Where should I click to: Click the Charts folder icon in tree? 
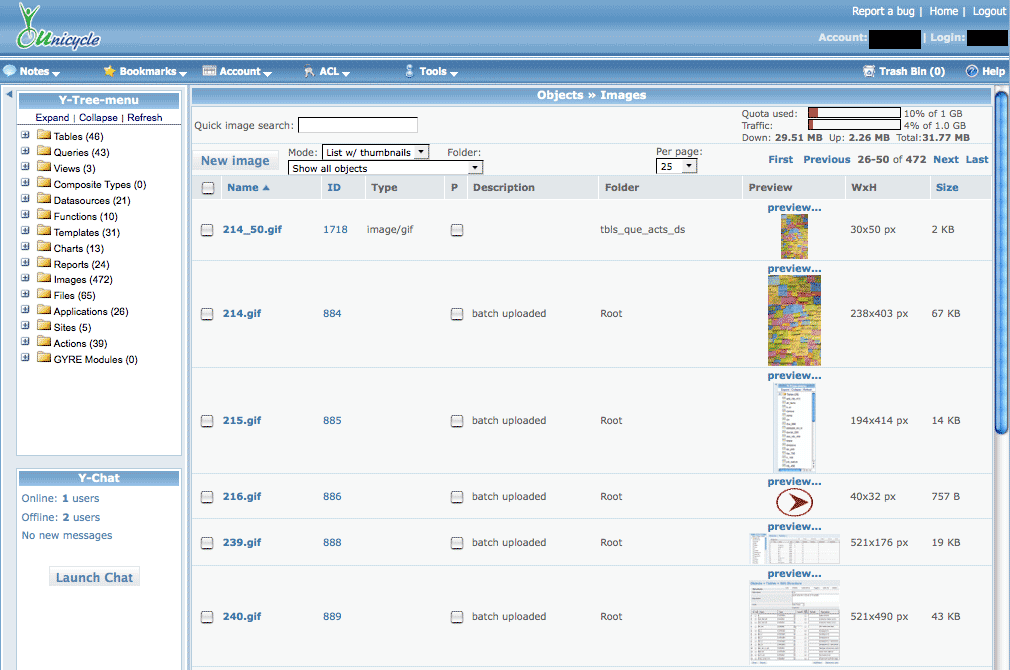coord(43,248)
